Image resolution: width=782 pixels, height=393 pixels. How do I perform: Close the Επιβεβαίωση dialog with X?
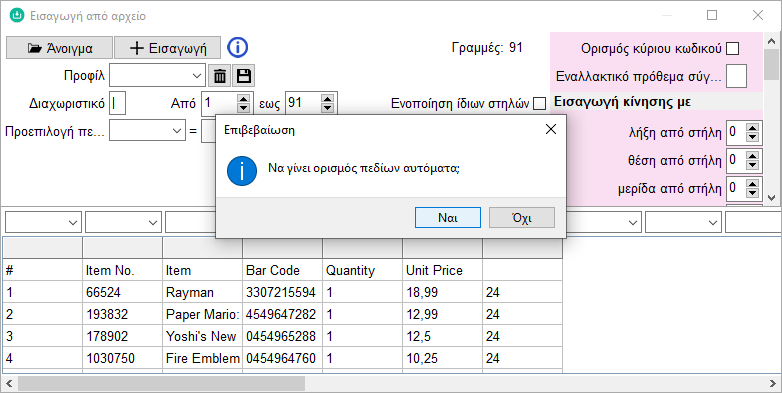point(551,130)
